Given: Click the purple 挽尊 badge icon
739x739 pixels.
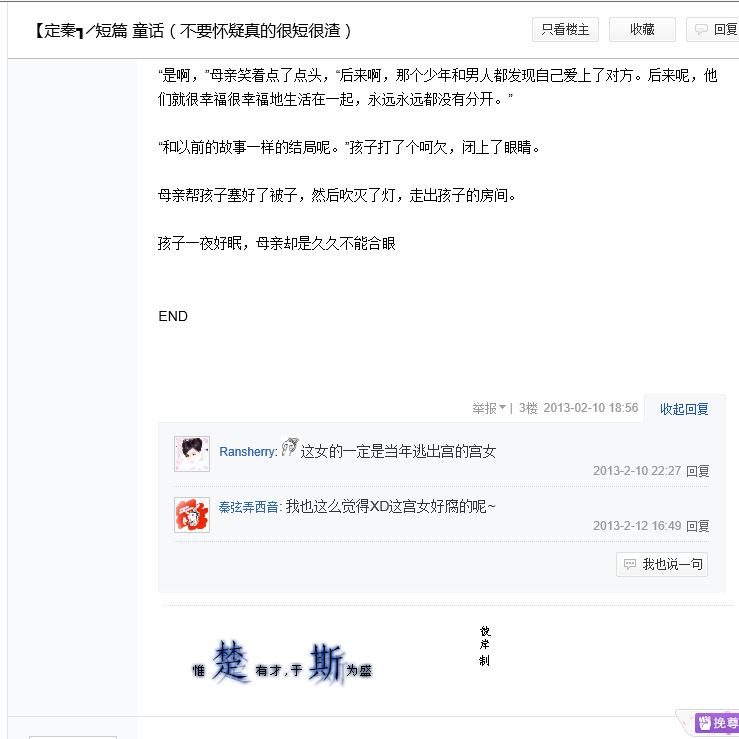Looking at the screenshot, I should tap(717, 722).
